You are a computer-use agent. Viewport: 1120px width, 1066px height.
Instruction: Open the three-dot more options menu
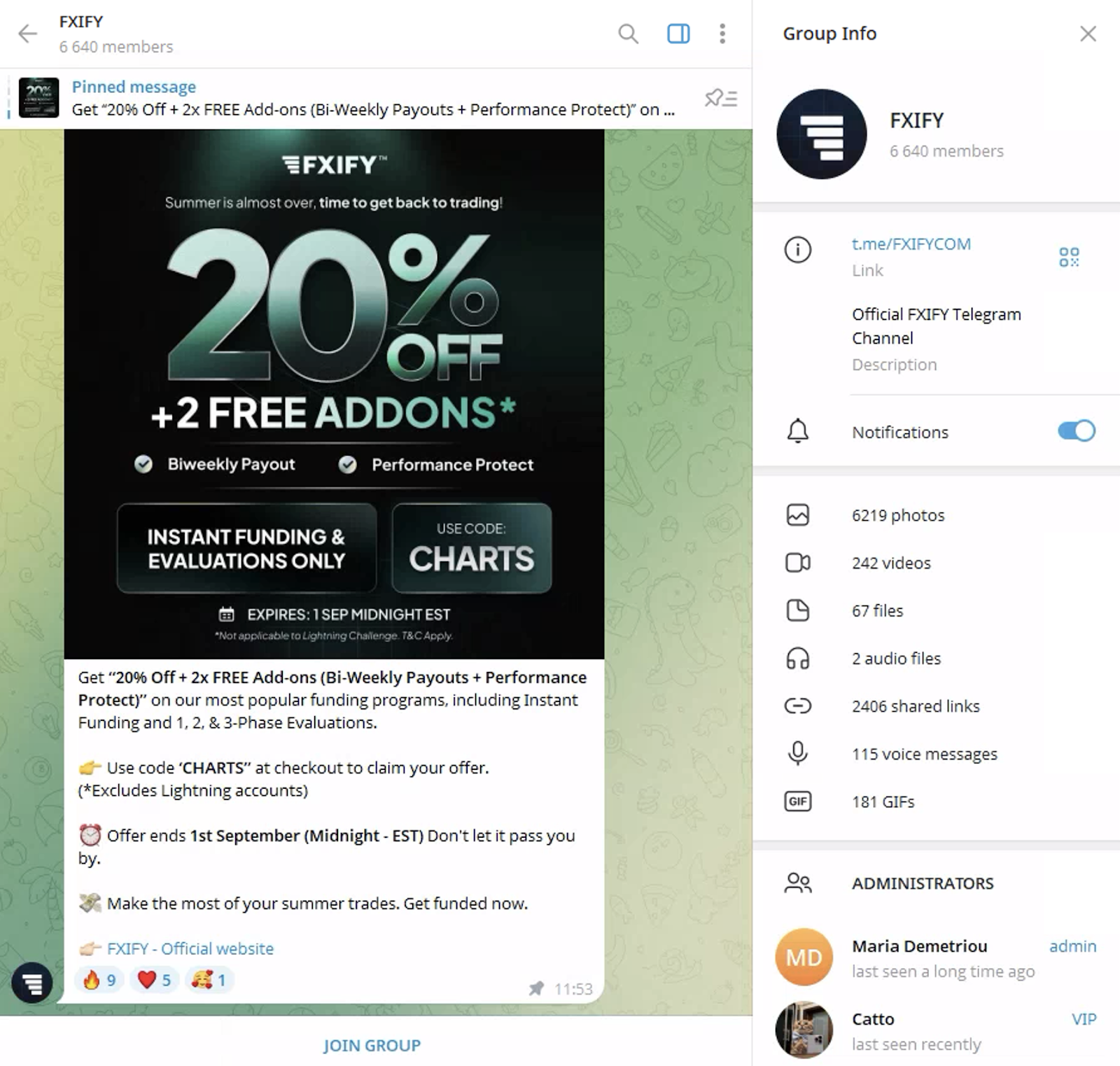[722, 34]
